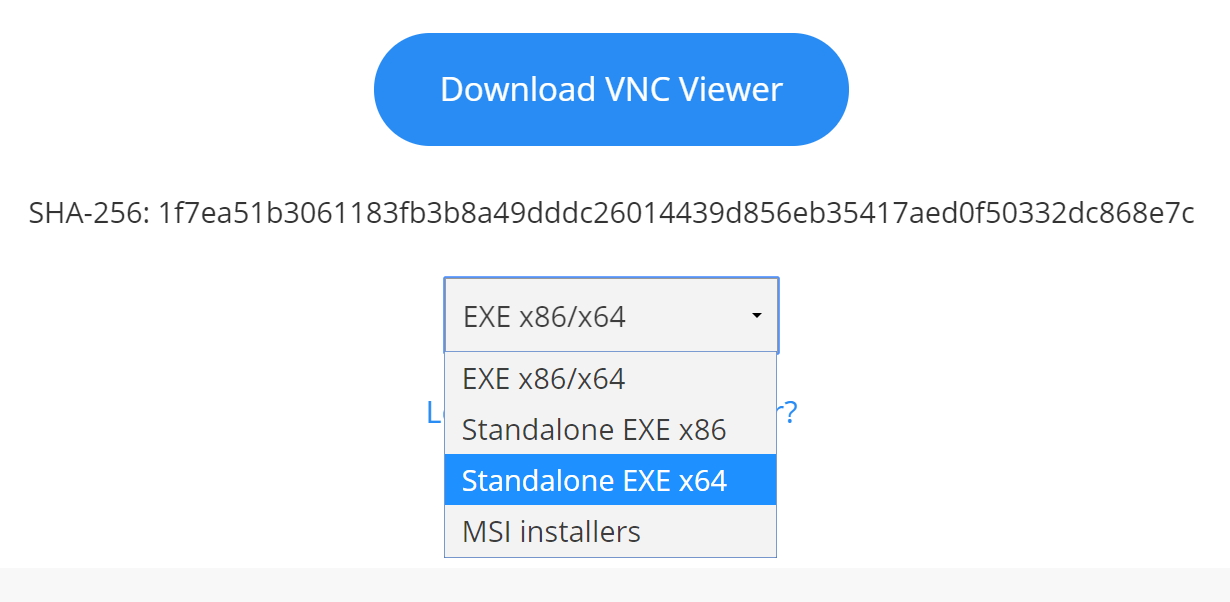Viewport: 1230px width, 602px height.
Task: Click the collapsed dropdown to close the list
Action: pos(610,313)
